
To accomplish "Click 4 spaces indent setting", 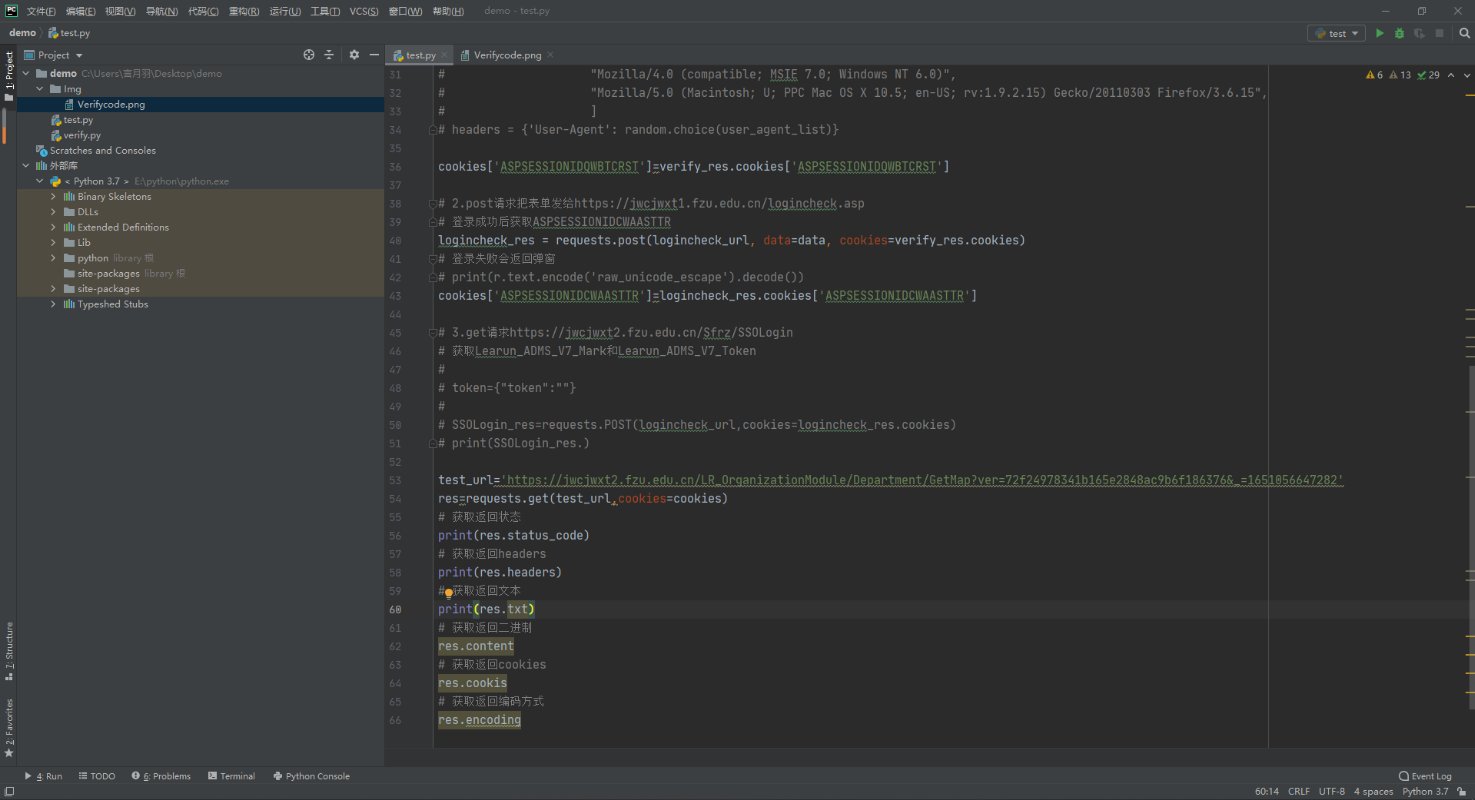I will (x=1374, y=792).
